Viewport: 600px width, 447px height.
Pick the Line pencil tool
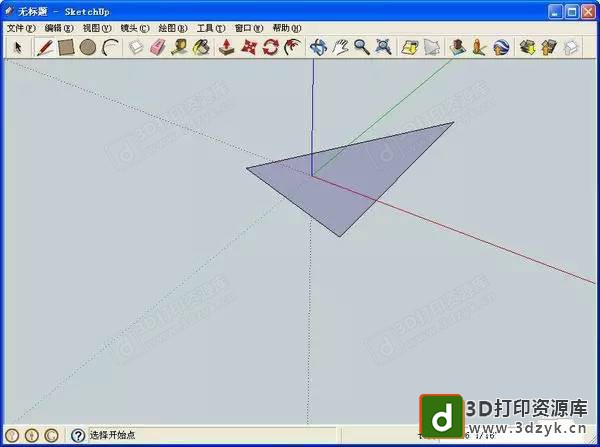pyautogui.click(x=45, y=47)
